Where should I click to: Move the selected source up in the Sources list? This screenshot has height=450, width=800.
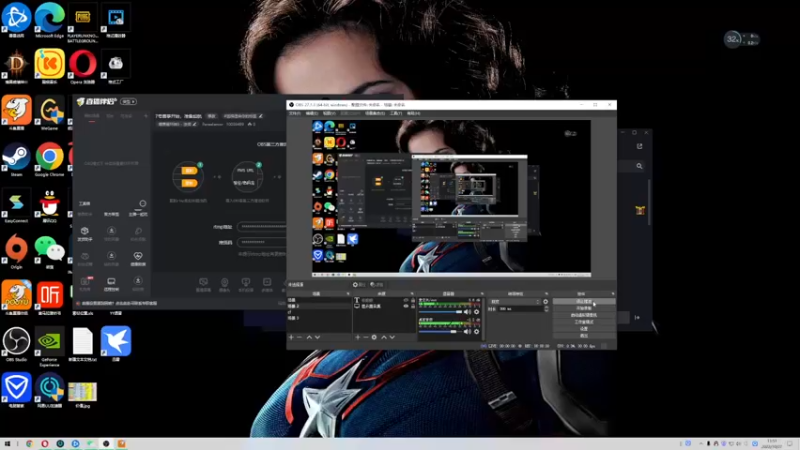[384, 337]
